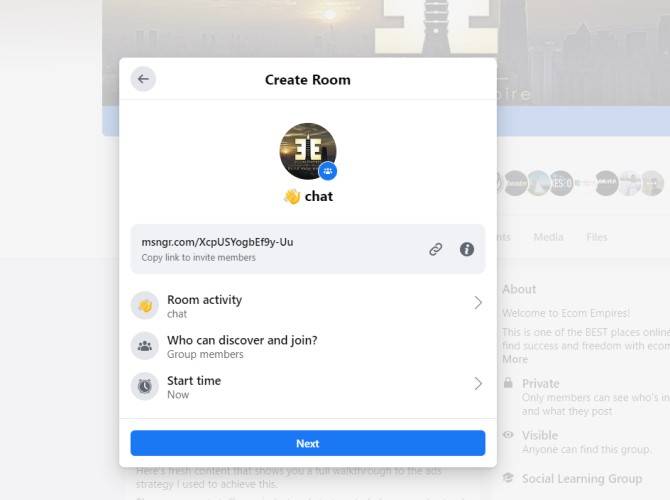Click the people icon for discover and join
Image resolution: width=670 pixels, height=500 pixels.
coord(145,346)
